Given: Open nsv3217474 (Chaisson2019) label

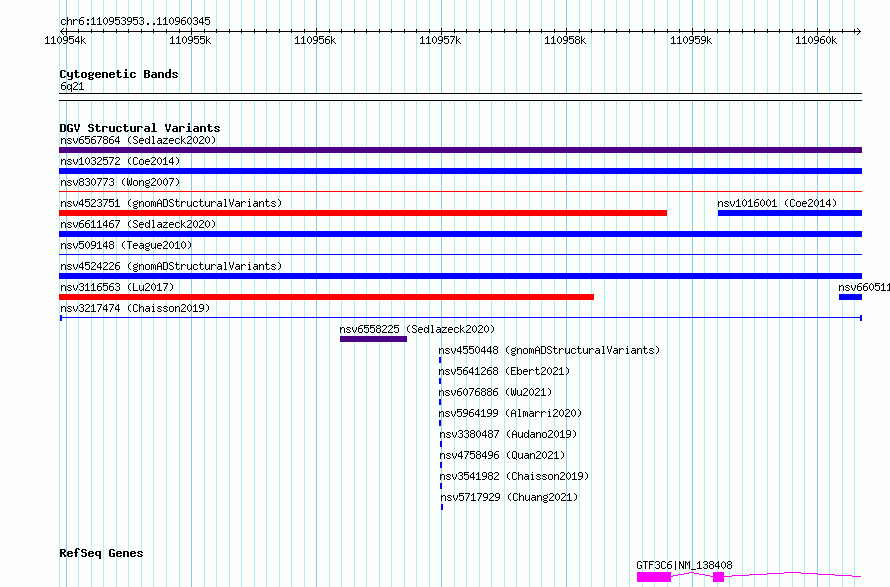Looking at the screenshot, I should point(135,308).
